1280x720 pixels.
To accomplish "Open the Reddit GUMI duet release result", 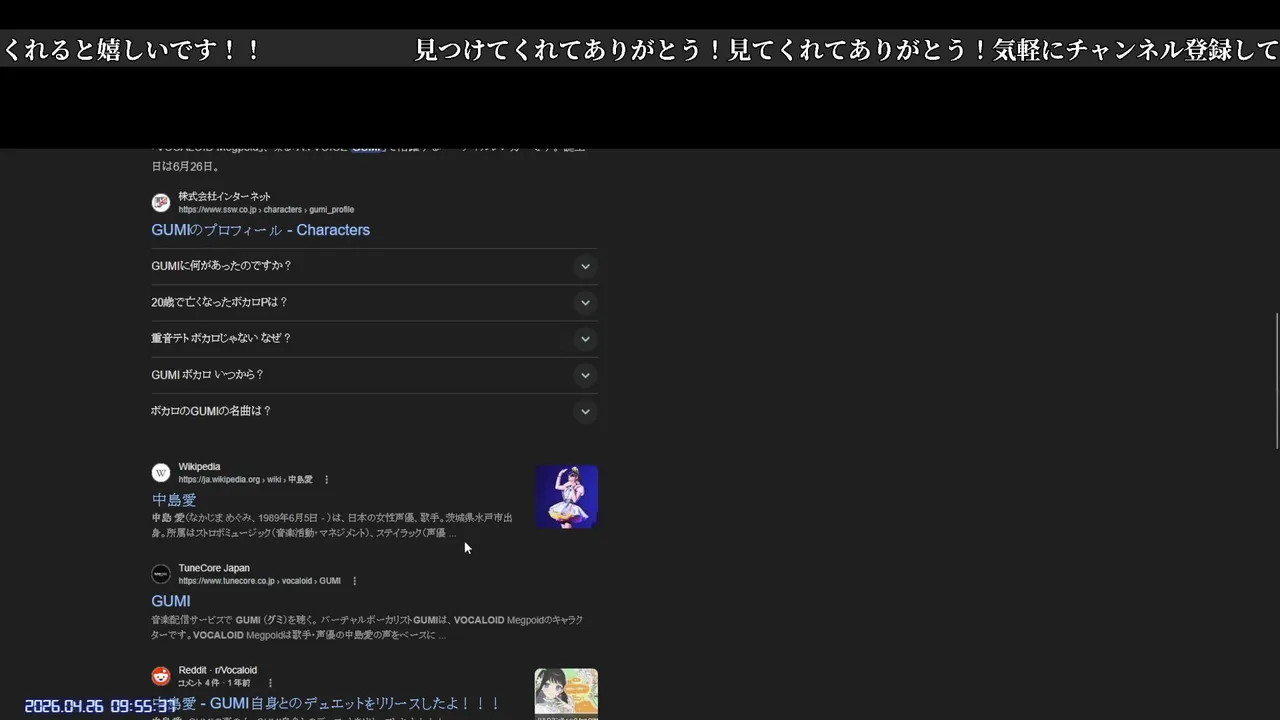I will point(326,703).
